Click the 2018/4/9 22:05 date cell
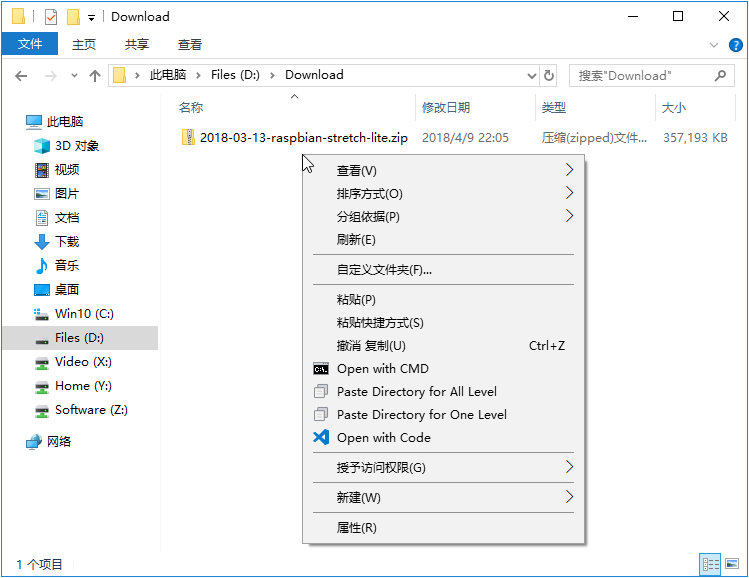Image resolution: width=749 pixels, height=578 pixels. [x=465, y=138]
